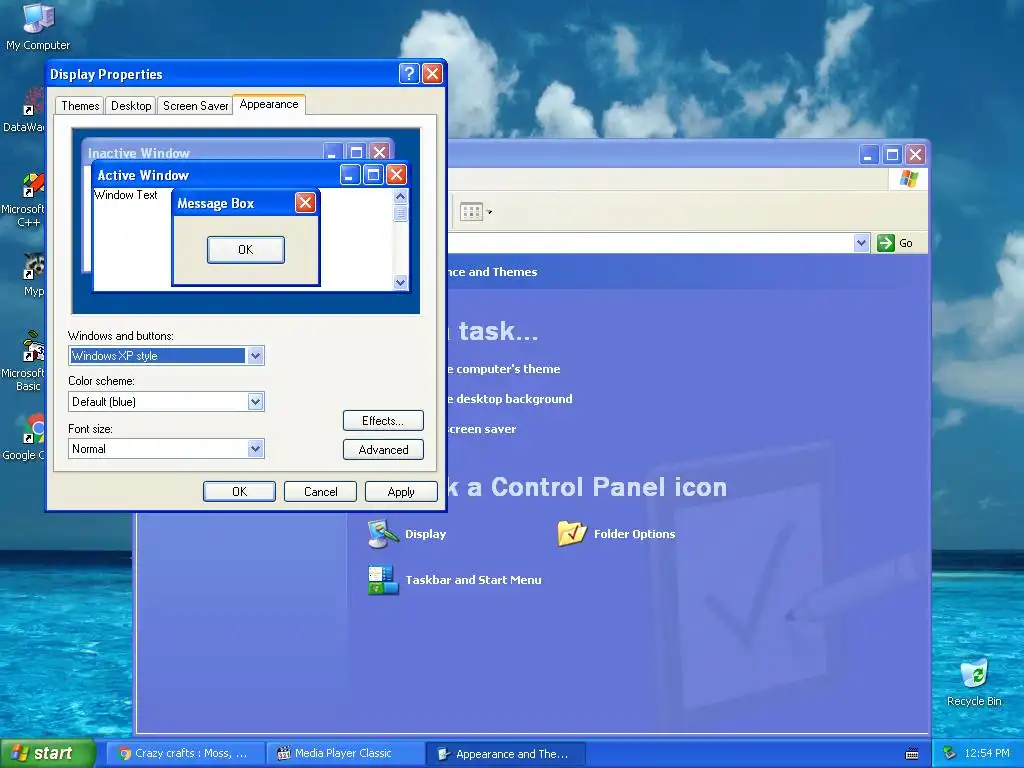The width and height of the screenshot is (1024, 768).
Task: Switch to Media Player Classic taskbar item
Action: pos(345,754)
